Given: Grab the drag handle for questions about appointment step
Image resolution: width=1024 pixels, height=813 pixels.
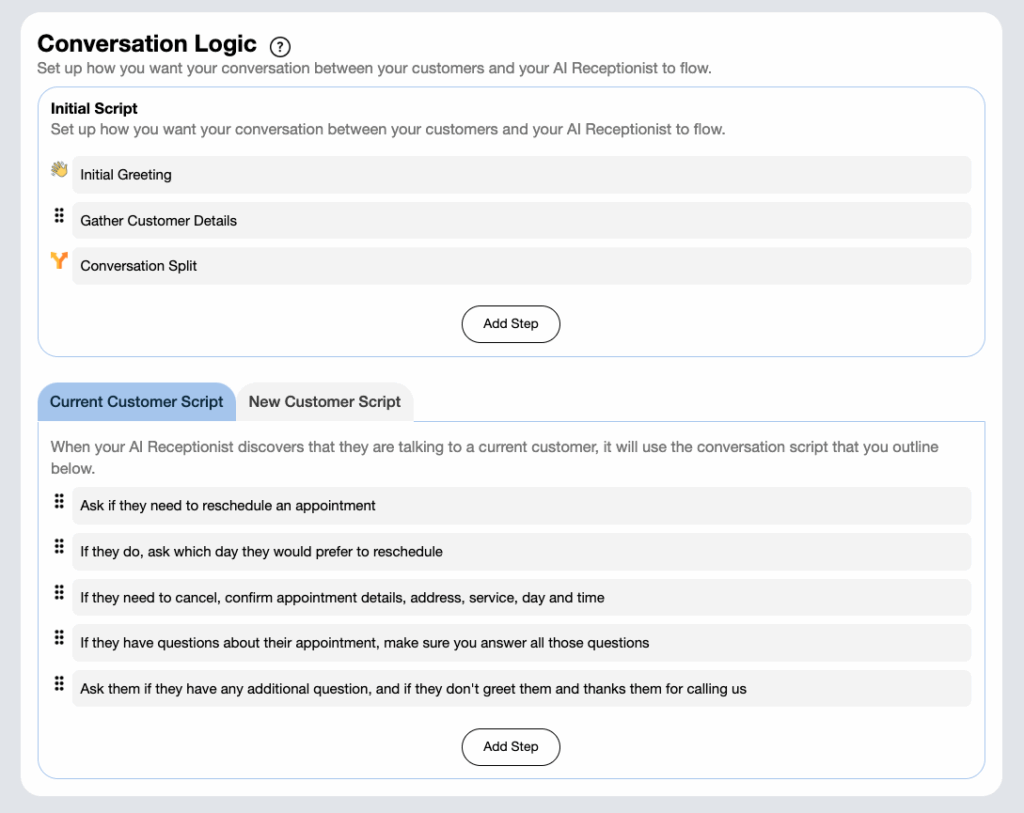Looking at the screenshot, I should tap(59, 637).
